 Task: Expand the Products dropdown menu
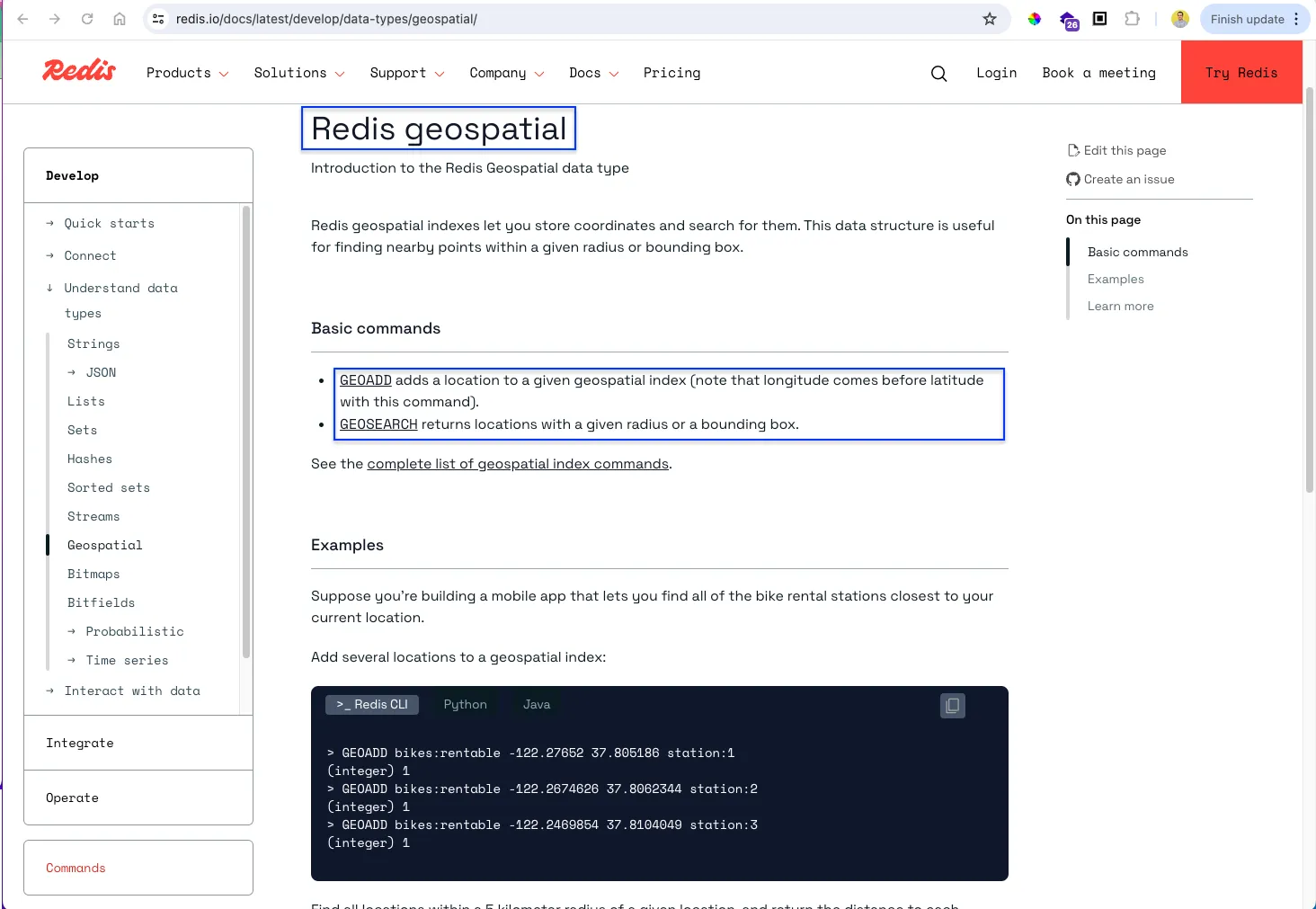click(187, 73)
